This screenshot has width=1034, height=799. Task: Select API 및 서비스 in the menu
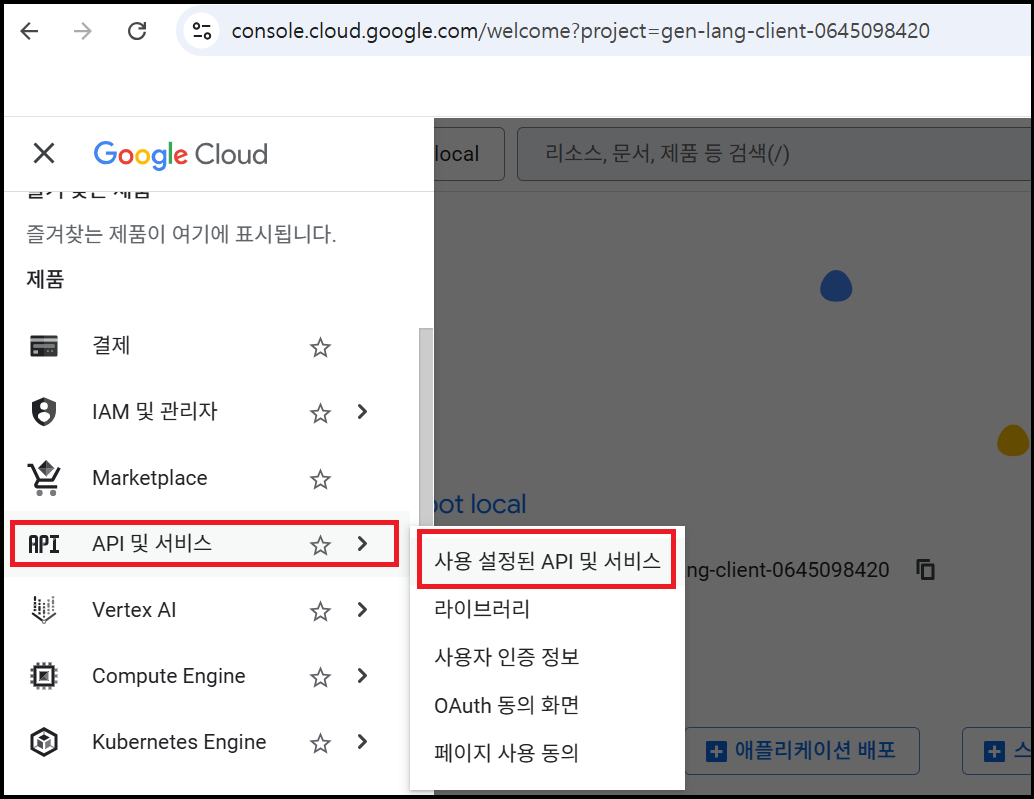coord(152,544)
